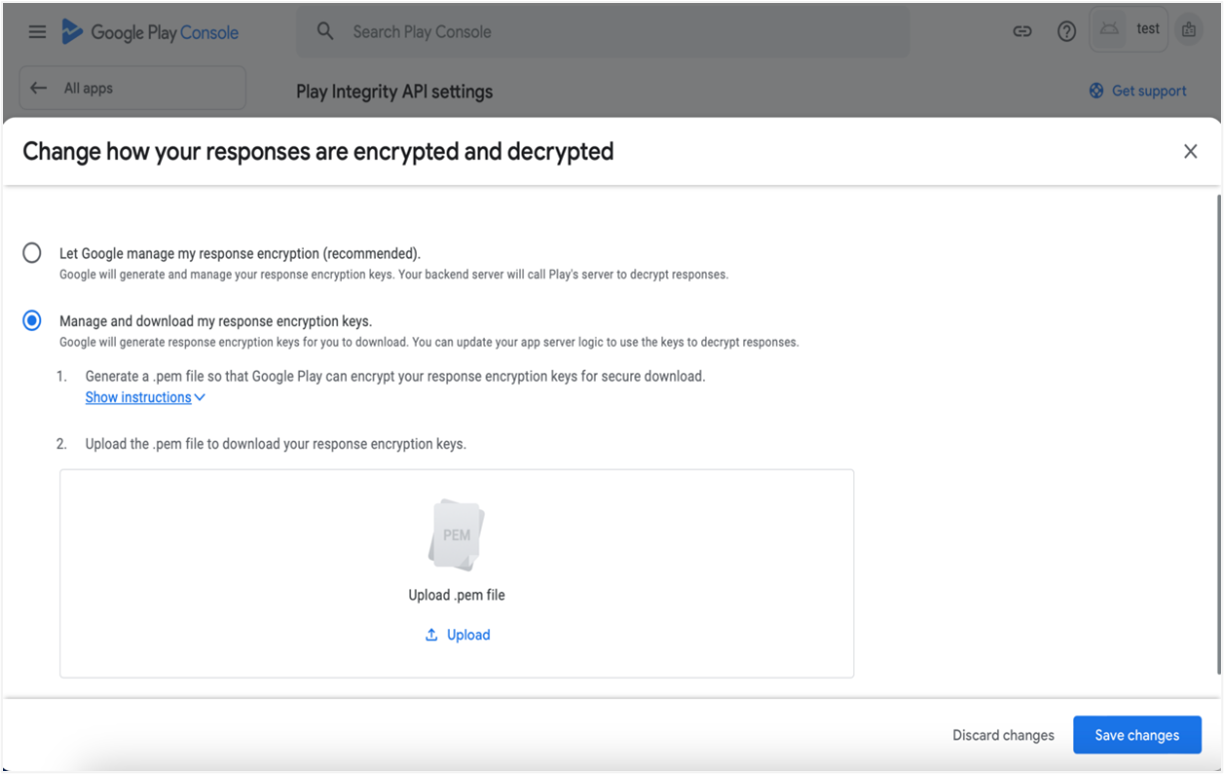Open the hamburger navigation menu
Screen dimensions: 1224x774
(x=37, y=32)
